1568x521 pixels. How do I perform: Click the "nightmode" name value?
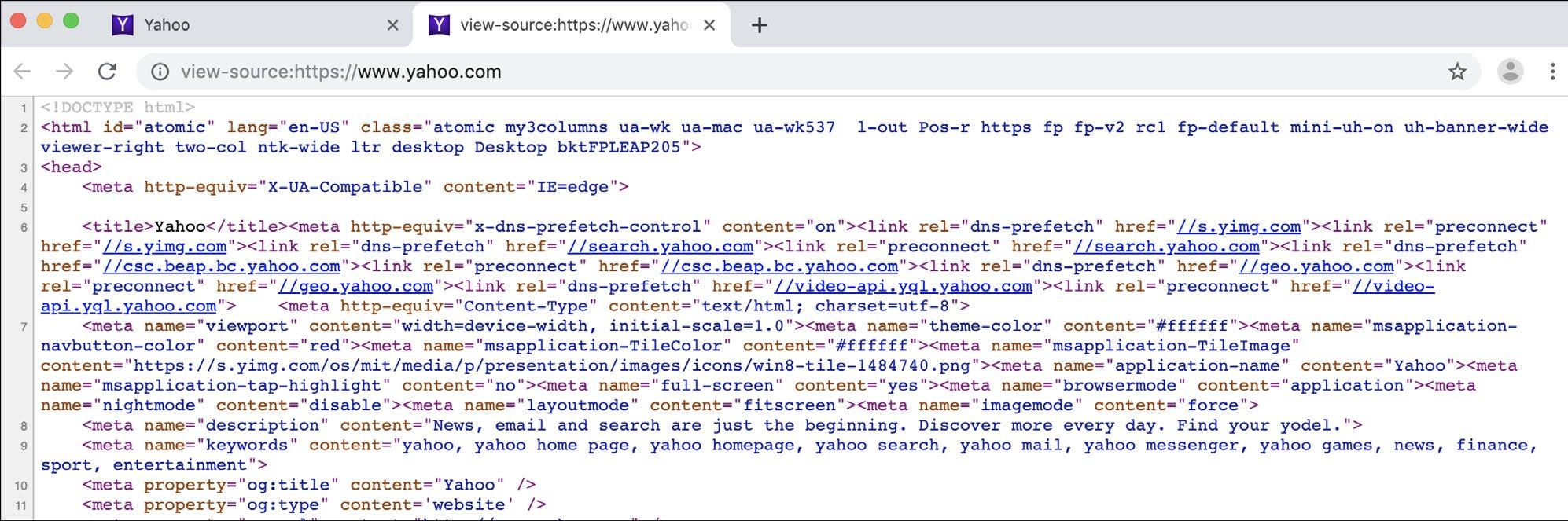(149, 405)
